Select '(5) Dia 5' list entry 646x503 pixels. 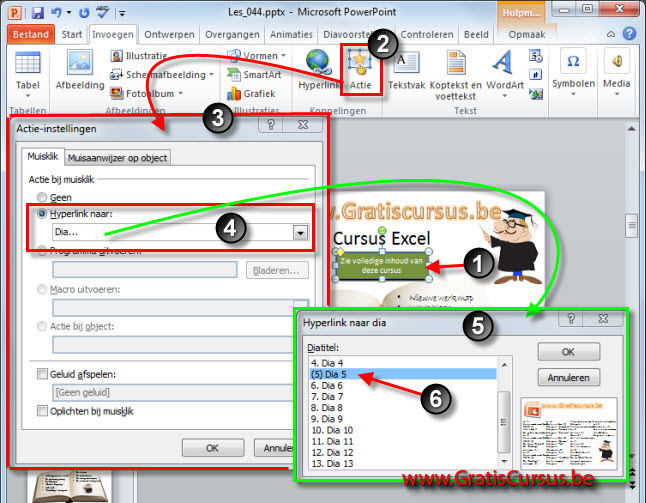pos(403,374)
